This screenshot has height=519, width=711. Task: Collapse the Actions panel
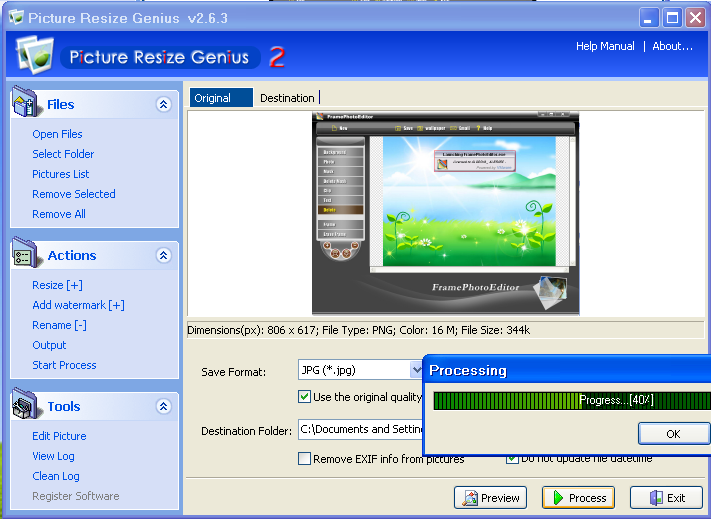(x=164, y=256)
